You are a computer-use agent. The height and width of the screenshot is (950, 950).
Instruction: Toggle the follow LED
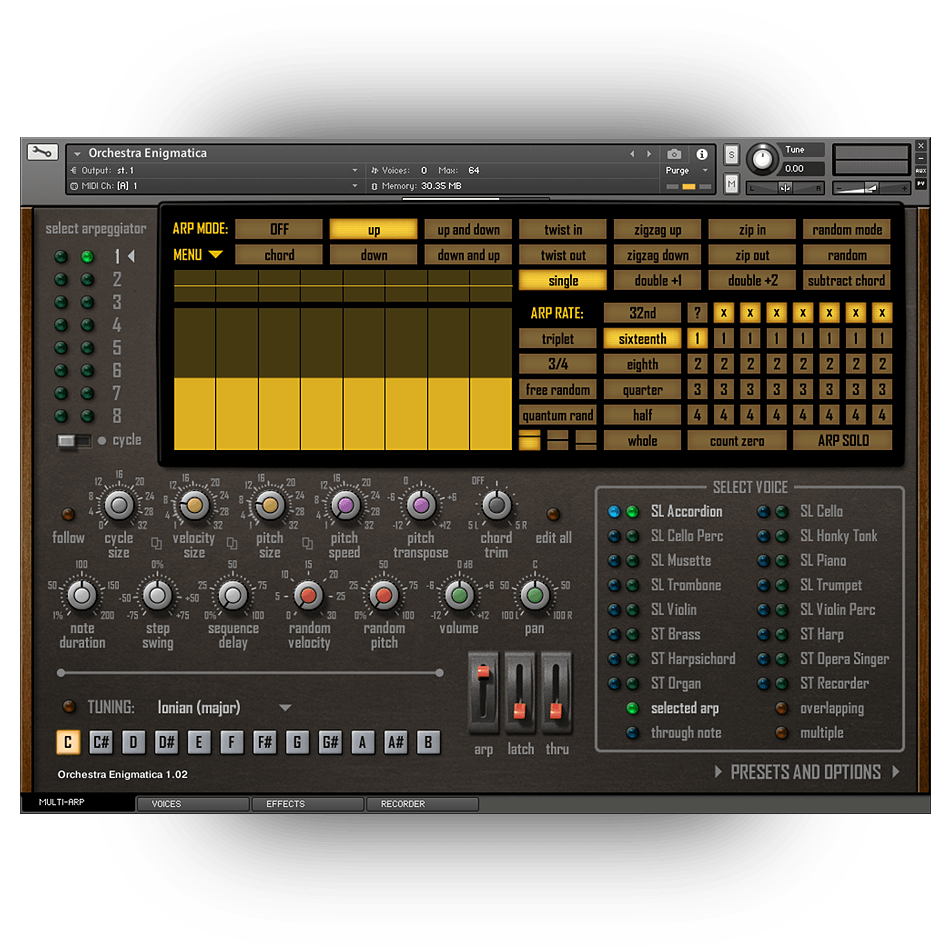click(68, 514)
